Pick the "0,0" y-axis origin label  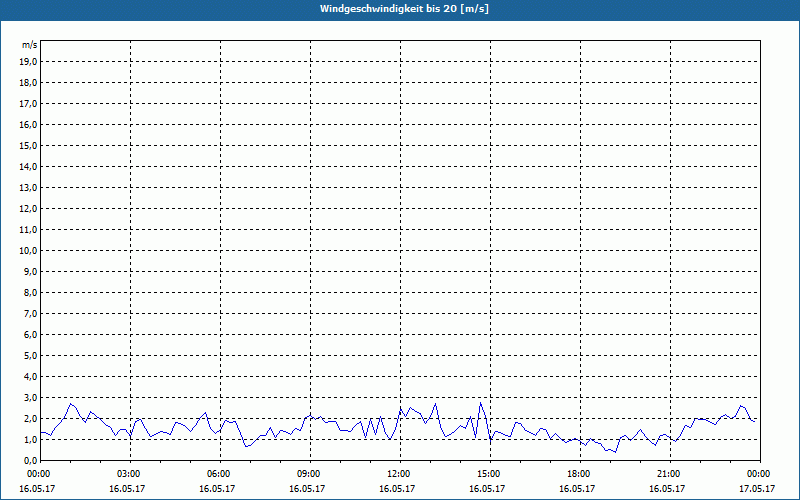[31, 460]
